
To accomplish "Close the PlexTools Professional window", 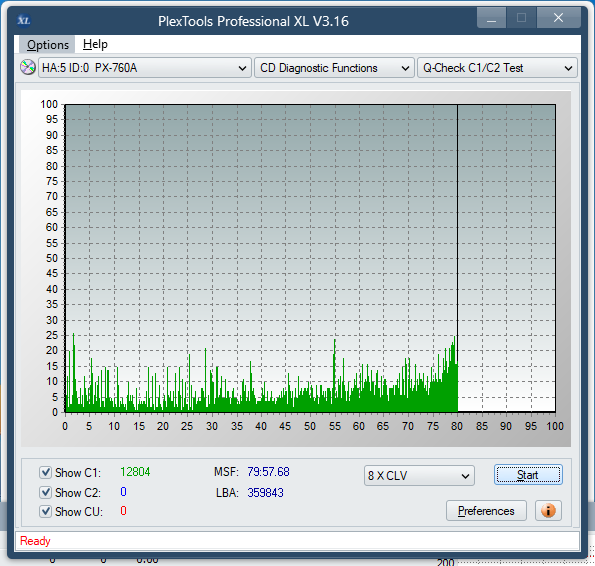I will coord(558,17).
